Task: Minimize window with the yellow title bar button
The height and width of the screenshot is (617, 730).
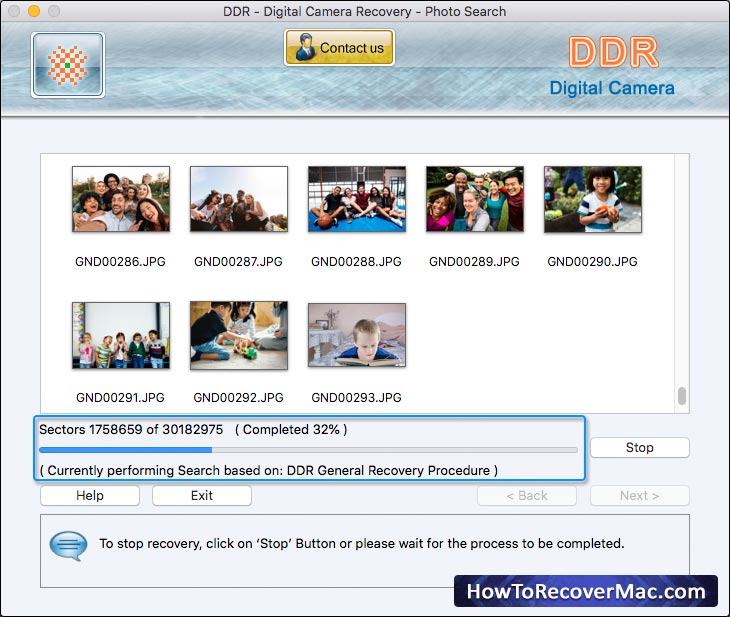Action: click(34, 11)
